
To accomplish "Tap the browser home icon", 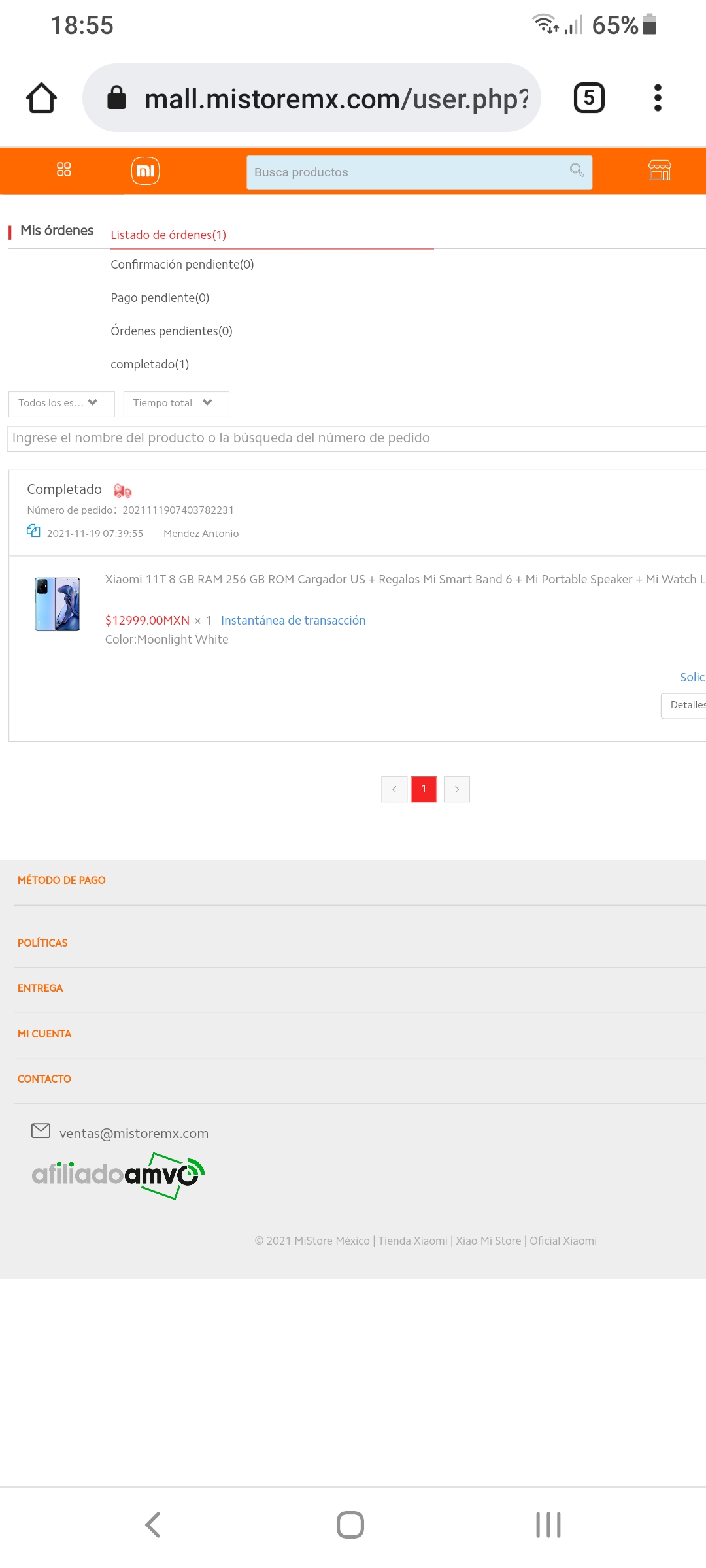I will (41, 98).
